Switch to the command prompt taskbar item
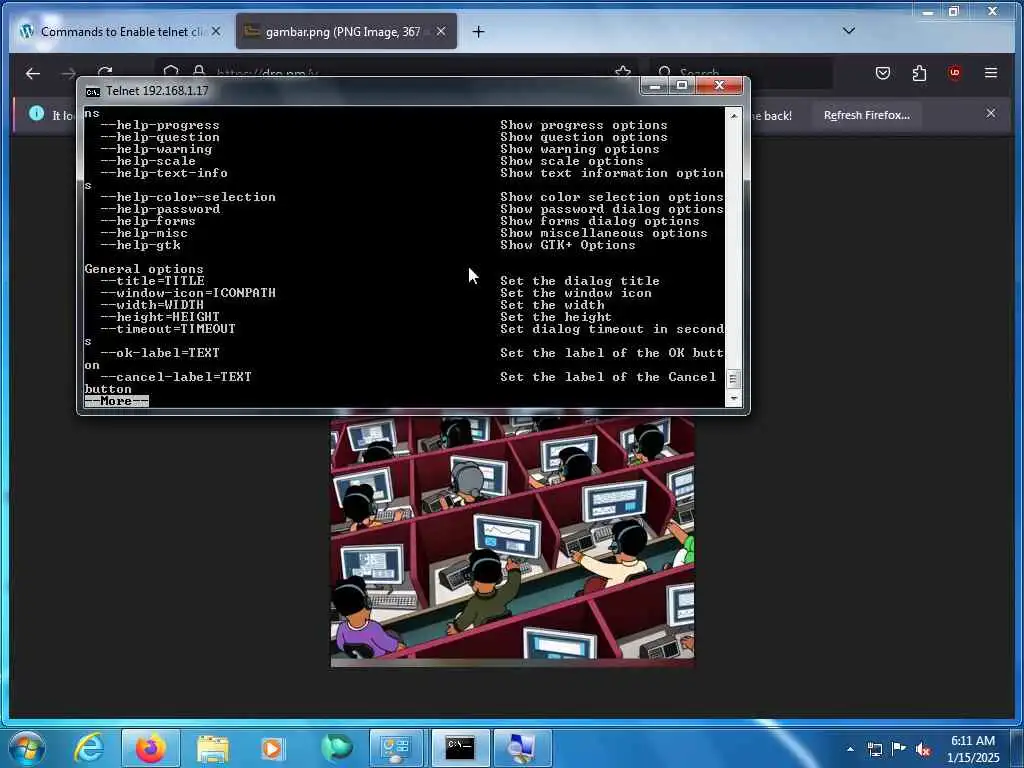 (x=460, y=748)
